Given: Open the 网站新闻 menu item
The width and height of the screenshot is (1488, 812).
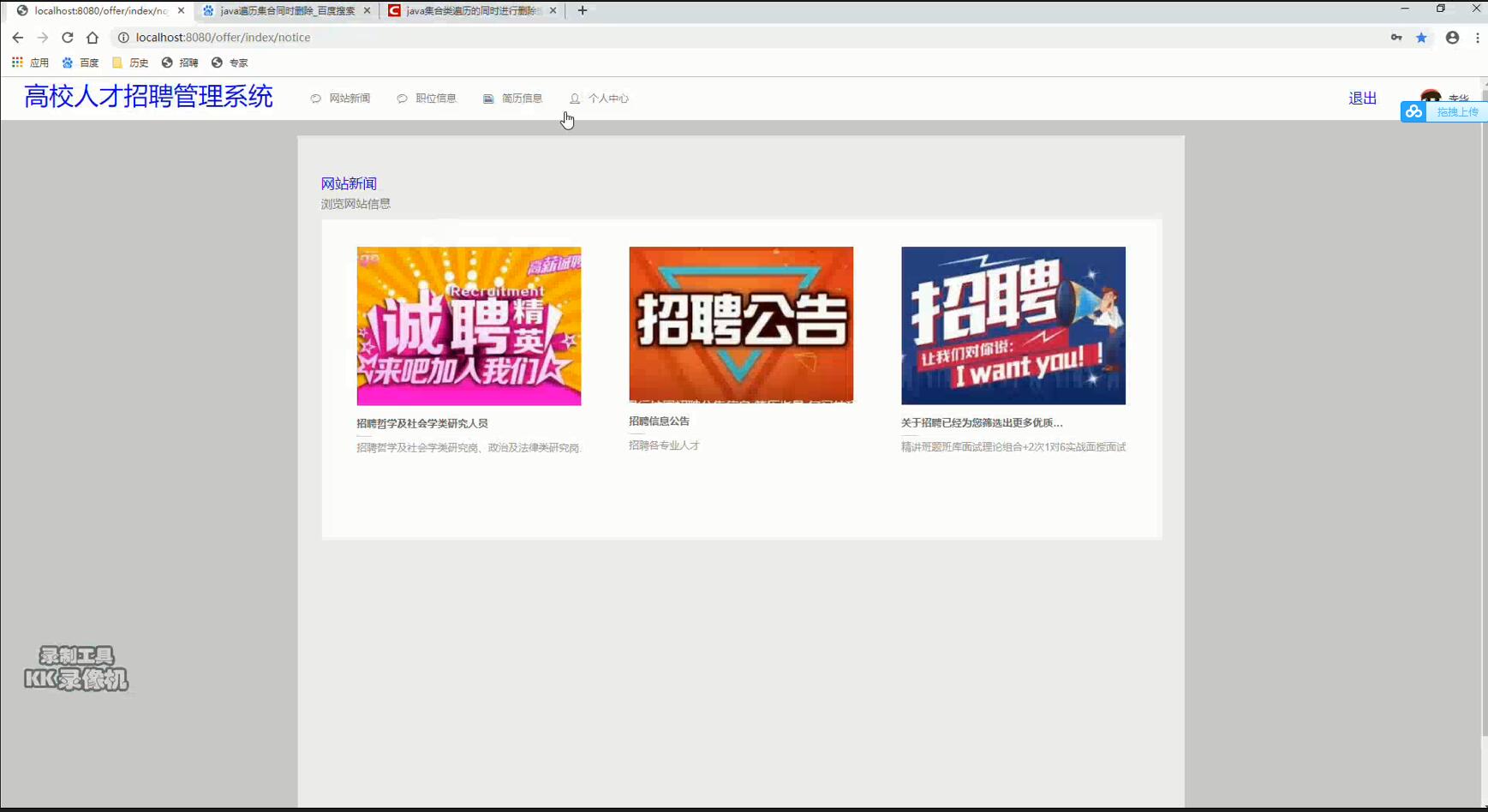Looking at the screenshot, I should point(340,99).
